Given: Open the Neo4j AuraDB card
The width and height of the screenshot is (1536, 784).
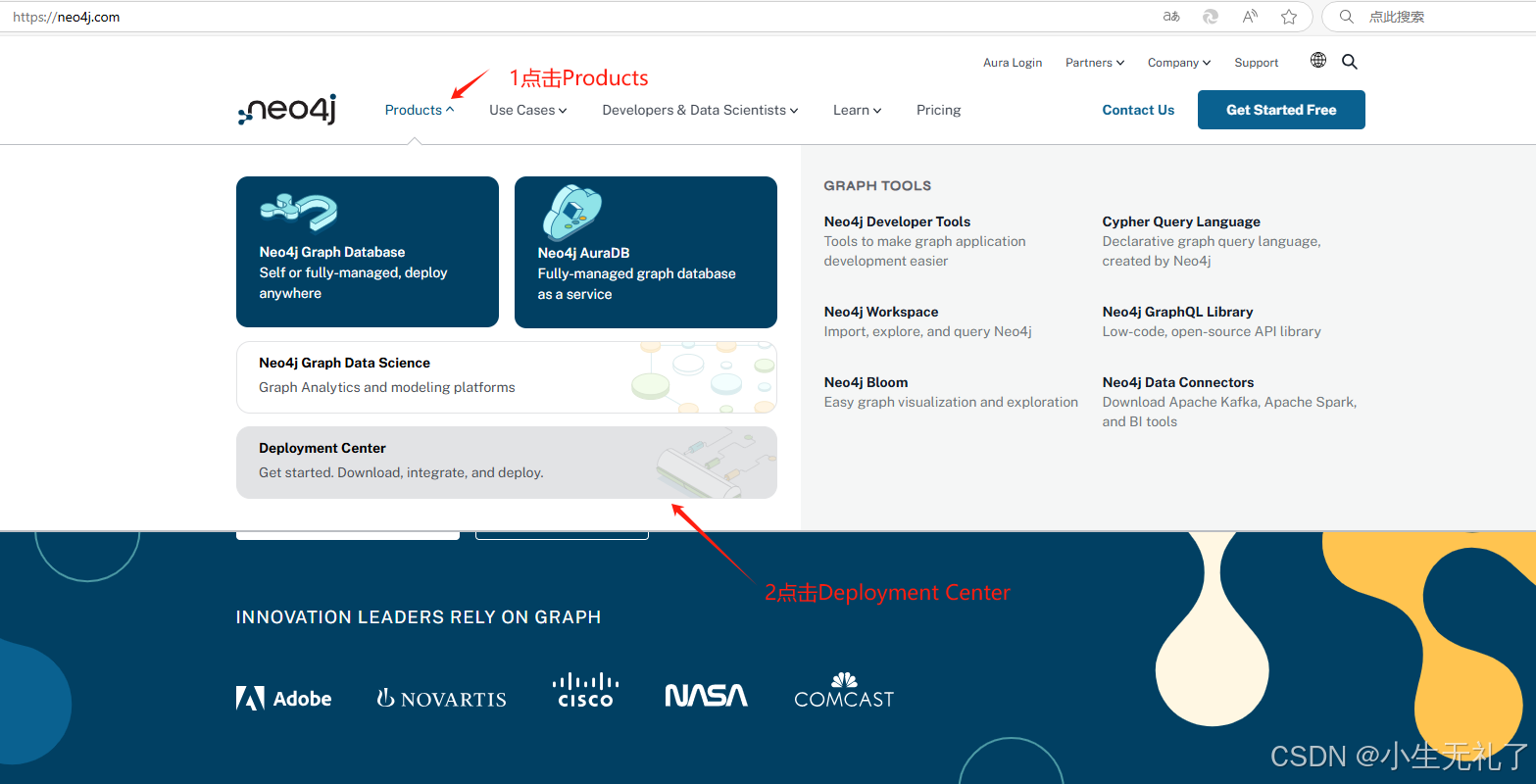Looking at the screenshot, I should [646, 252].
